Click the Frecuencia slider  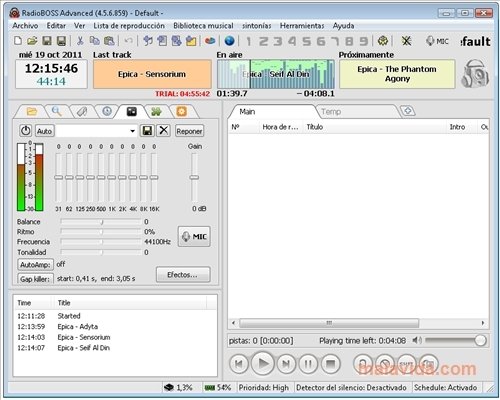(x=101, y=242)
